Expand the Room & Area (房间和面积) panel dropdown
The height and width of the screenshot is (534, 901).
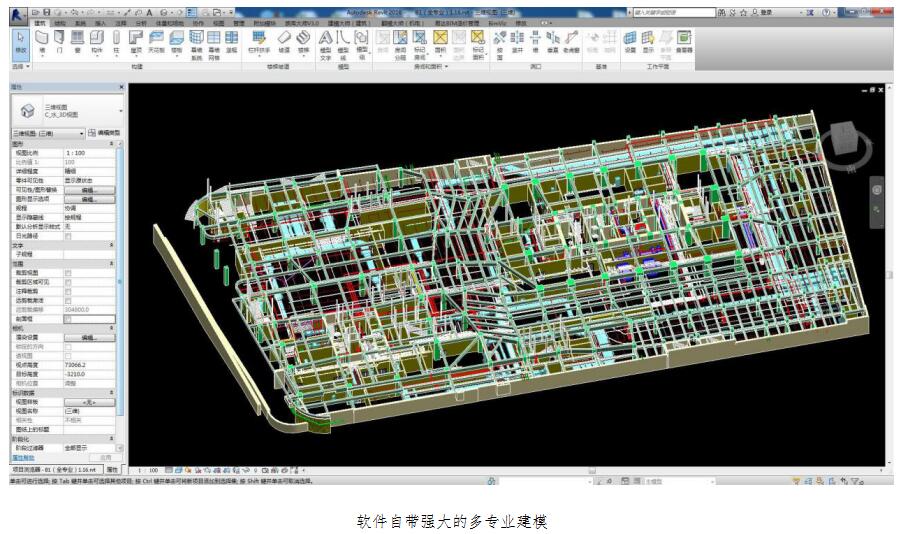pos(431,67)
